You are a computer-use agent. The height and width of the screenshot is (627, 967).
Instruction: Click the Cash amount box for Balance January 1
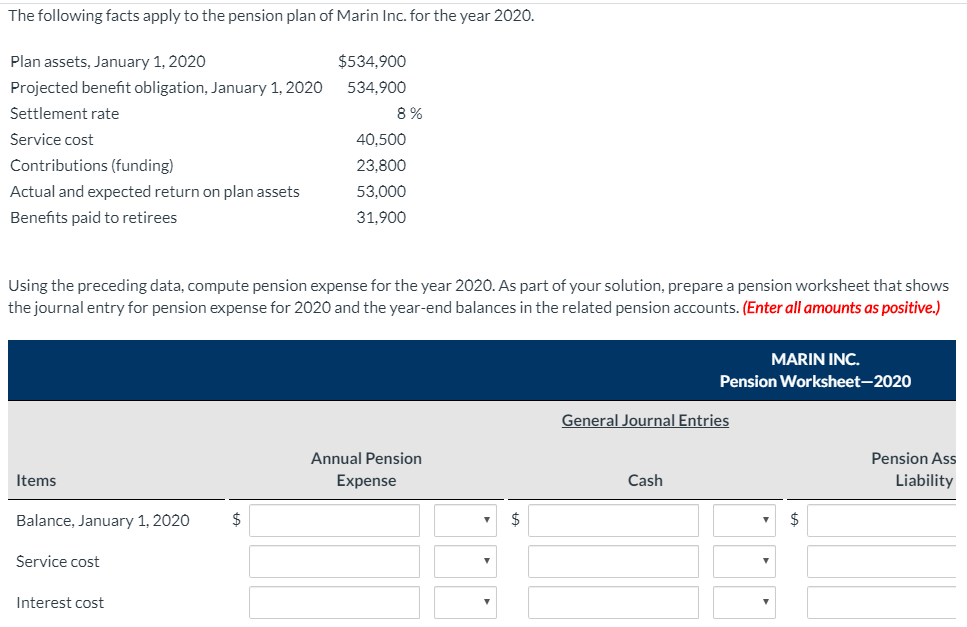coord(612,520)
